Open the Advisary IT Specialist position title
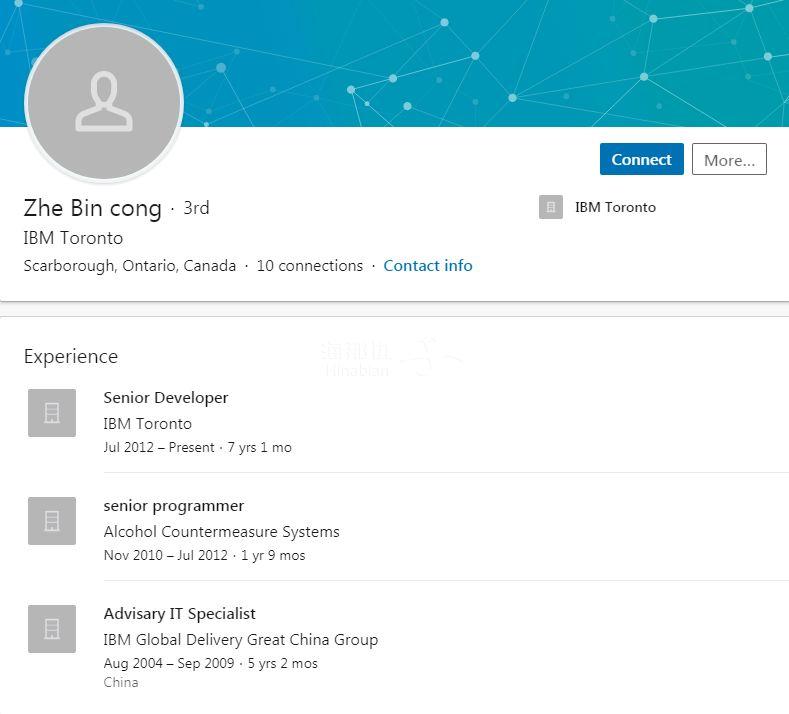The height and width of the screenshot is (714, 789). pyautogui.click(x=180, y=614)
